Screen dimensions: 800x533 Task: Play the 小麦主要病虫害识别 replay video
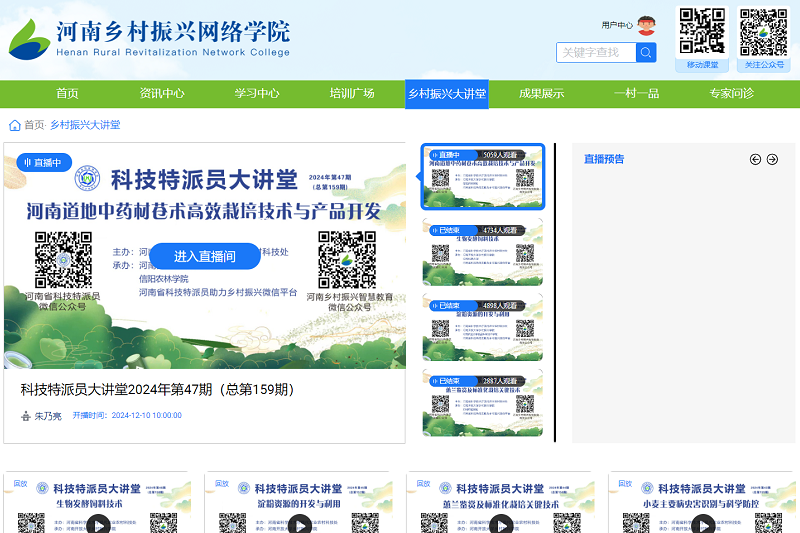coord(701,523)
